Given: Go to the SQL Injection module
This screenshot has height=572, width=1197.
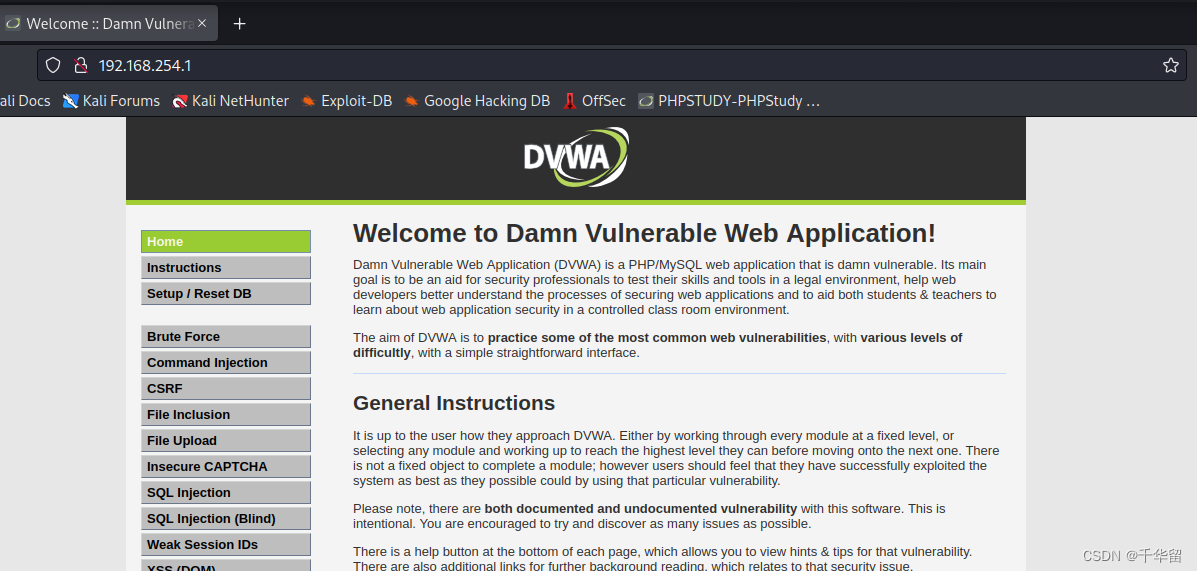Looking at the screenshot, I should pos(226,493).
